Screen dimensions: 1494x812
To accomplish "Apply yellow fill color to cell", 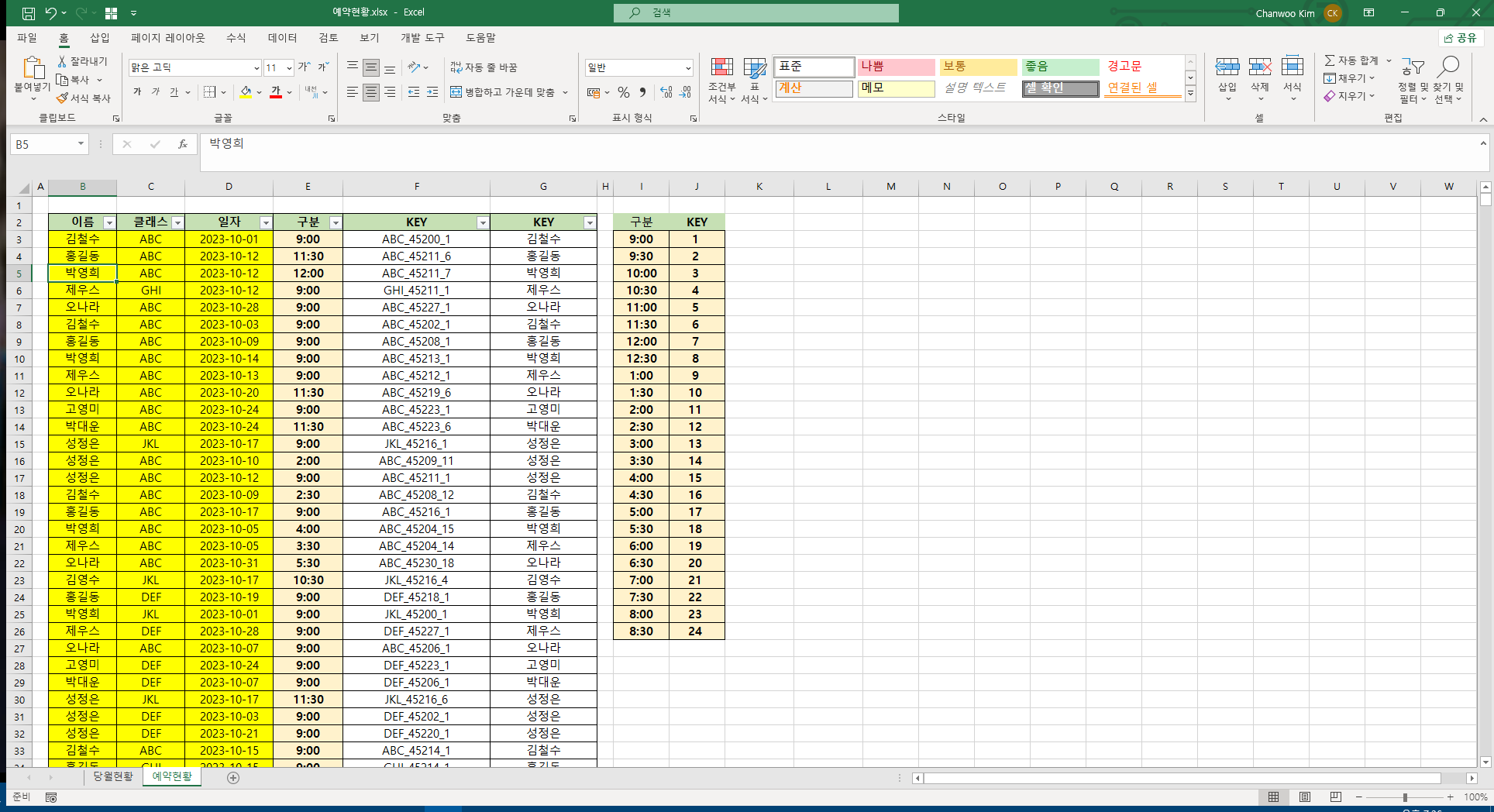I will point(246,92).
